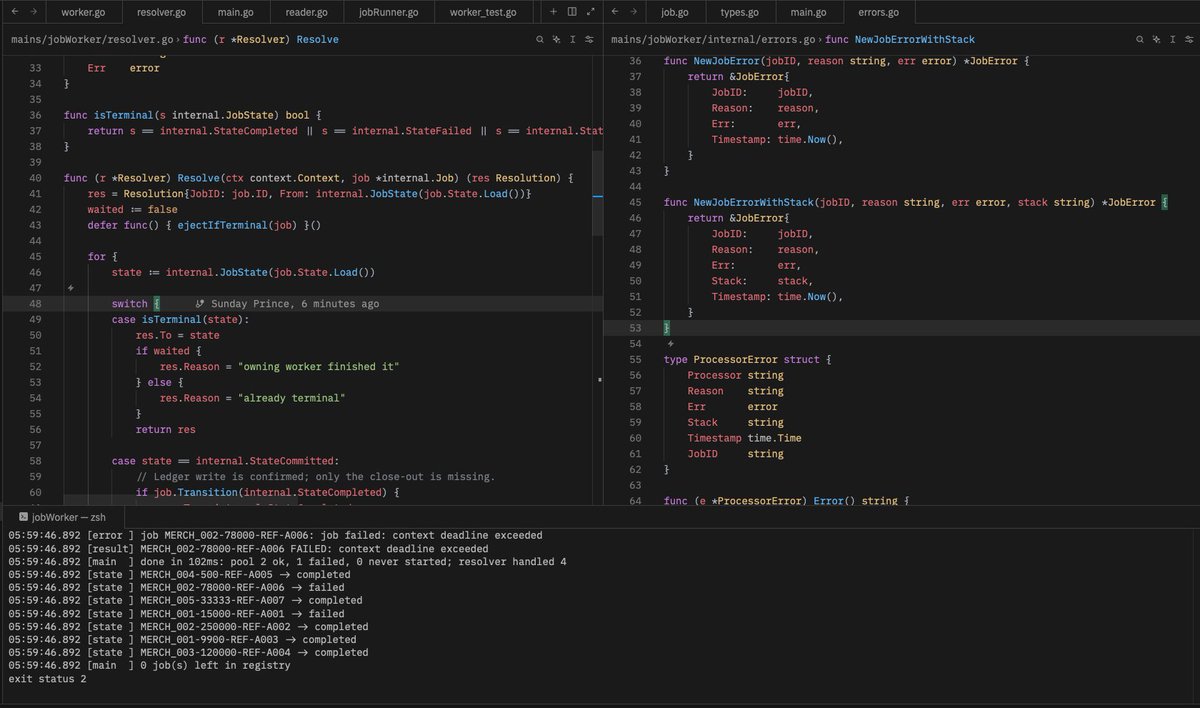This screenshot has width=1200, height=708.
Task: Click the terminal icon on jobWorker tab
Action: coord(23,517)
